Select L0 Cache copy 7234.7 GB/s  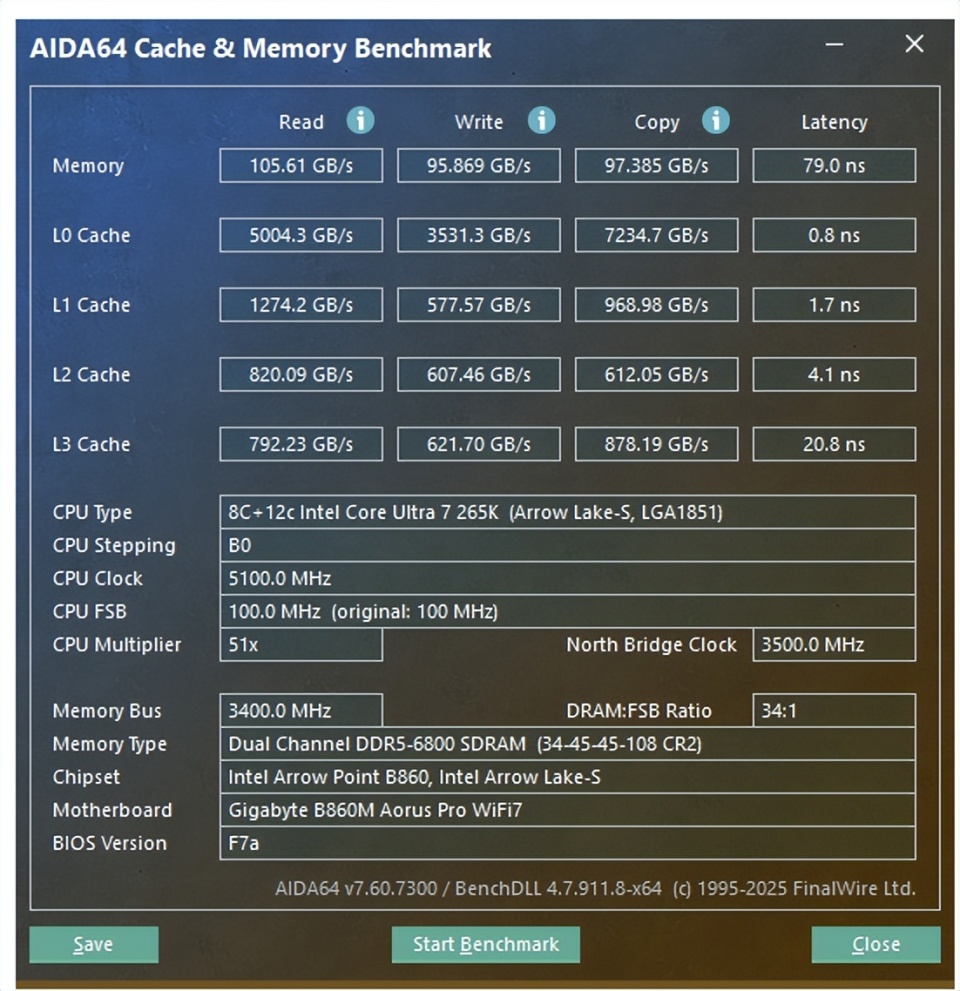(656, 235)
